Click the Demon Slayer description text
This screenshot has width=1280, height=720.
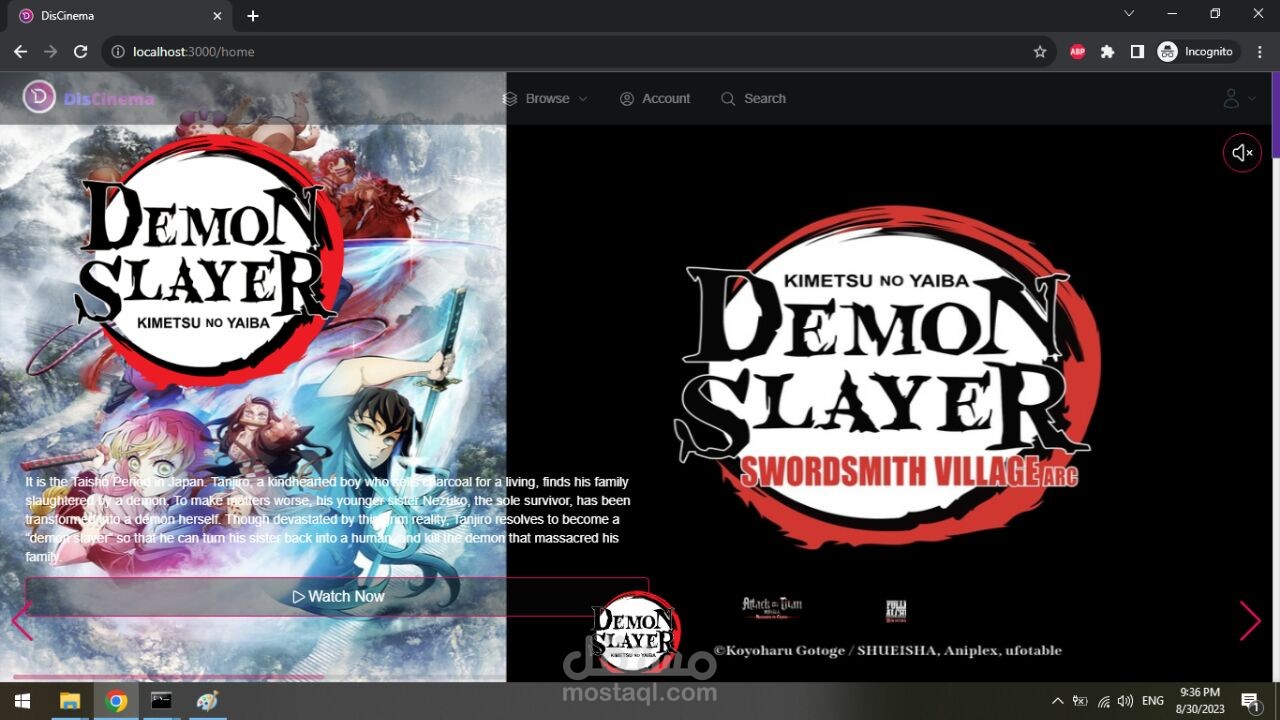tap(328, 519)
